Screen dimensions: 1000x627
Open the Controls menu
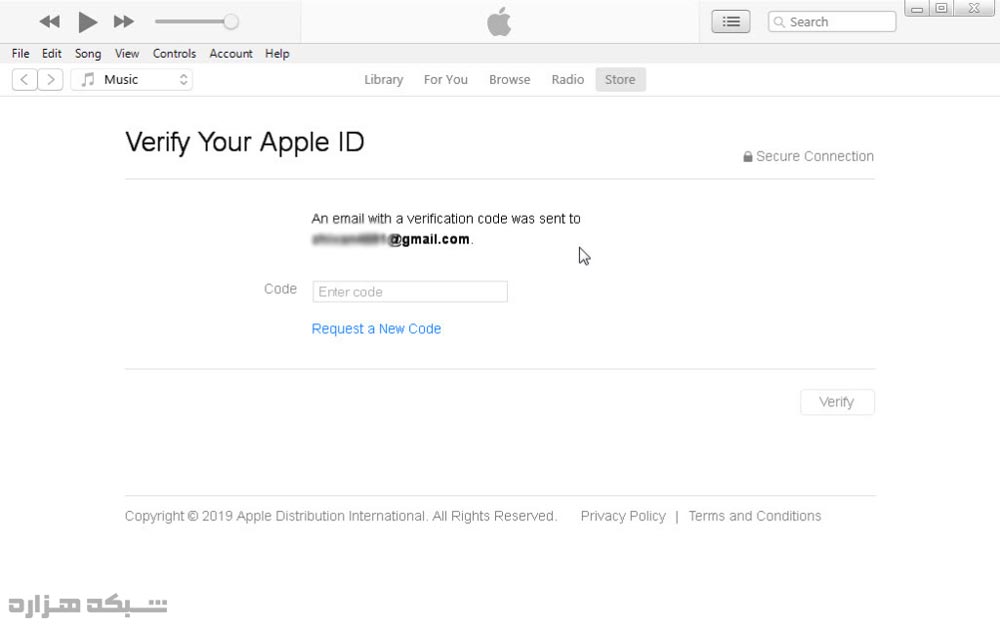[x=174, y=54]
